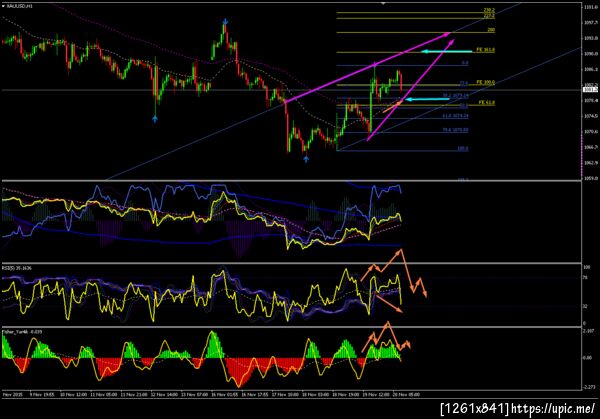Select the FE 161.8 Fibonacci expansion label

485,49
